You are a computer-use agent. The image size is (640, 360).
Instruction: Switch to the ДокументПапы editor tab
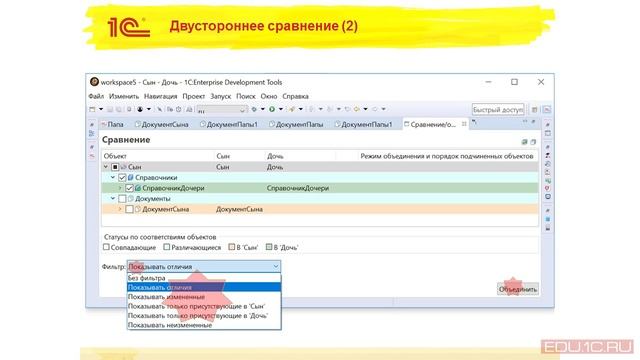296,124
